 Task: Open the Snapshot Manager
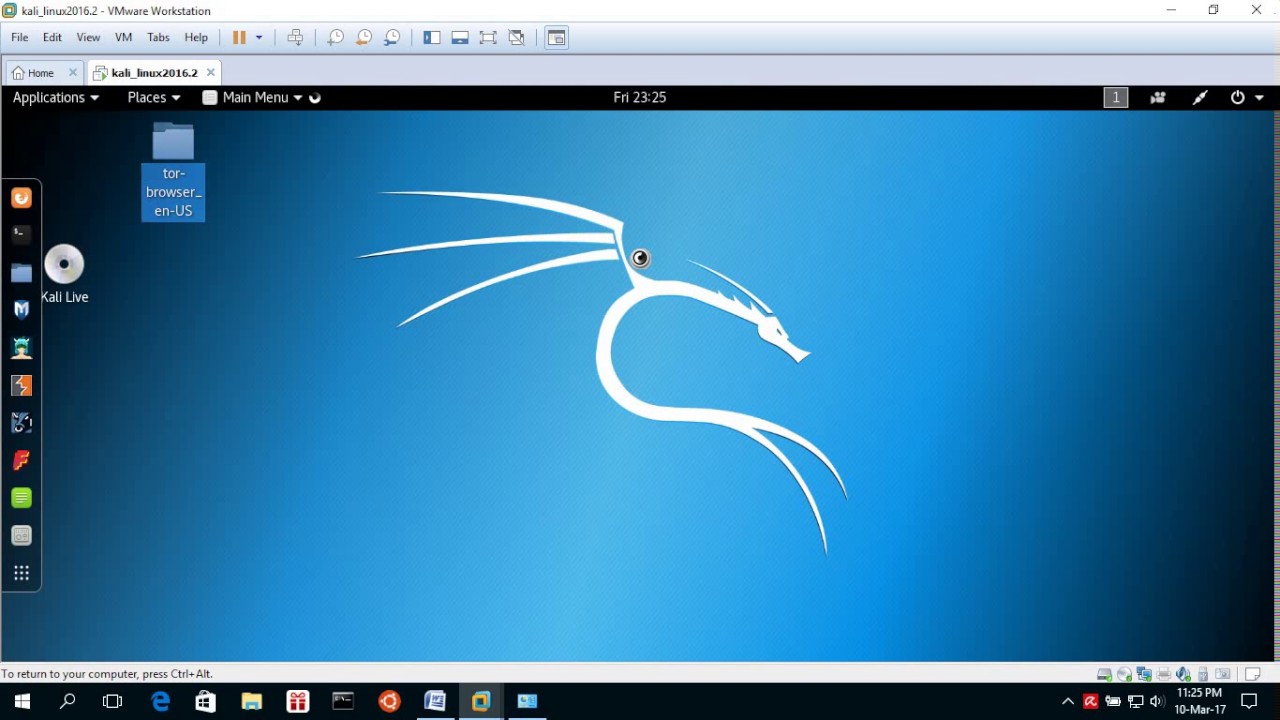coord(392,37)
